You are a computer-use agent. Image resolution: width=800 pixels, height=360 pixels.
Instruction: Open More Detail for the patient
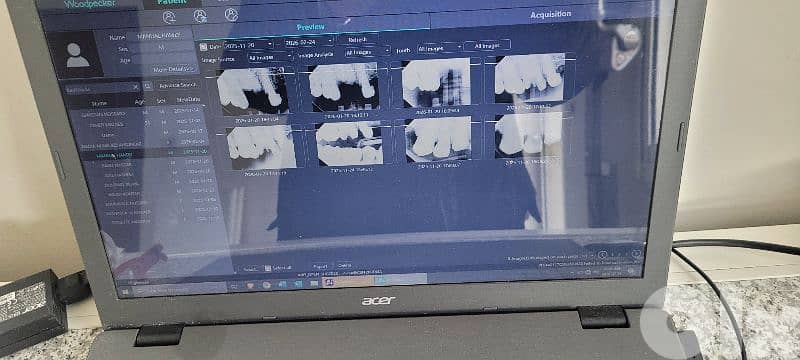[x=174, y=68]
